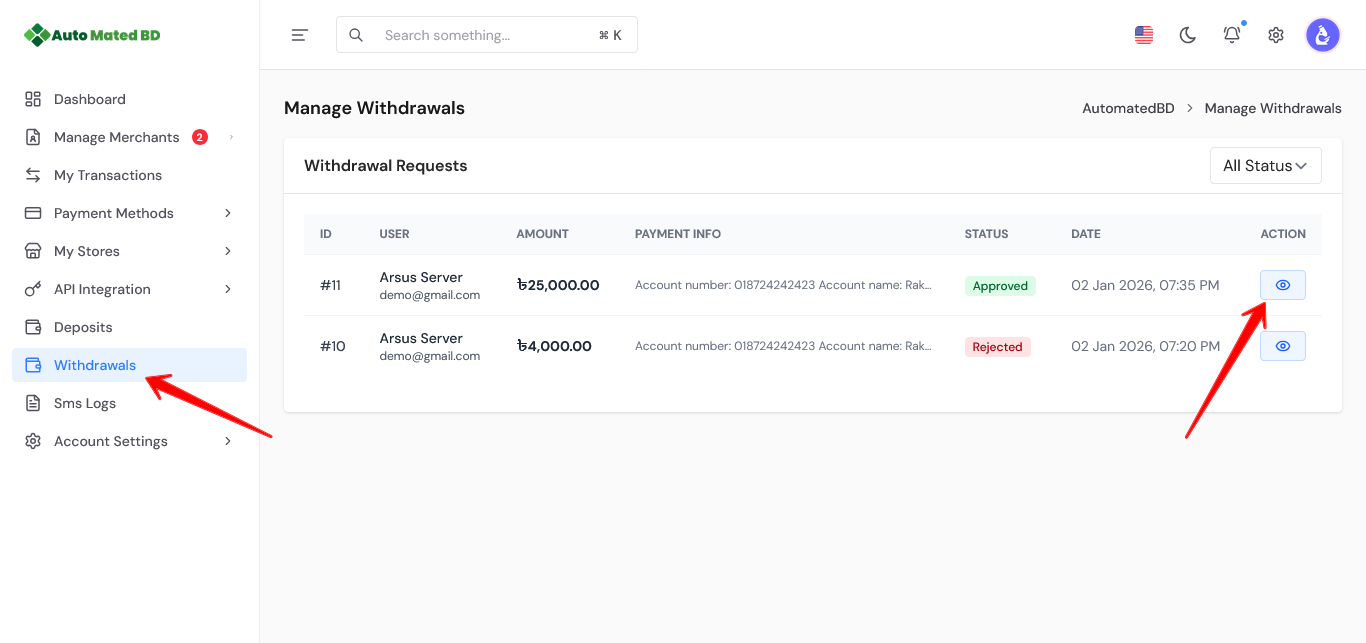Expand the Payment Methods submenu
Image resolution: width=1366 pixels, height=643 pixels.
click(129, 213)
